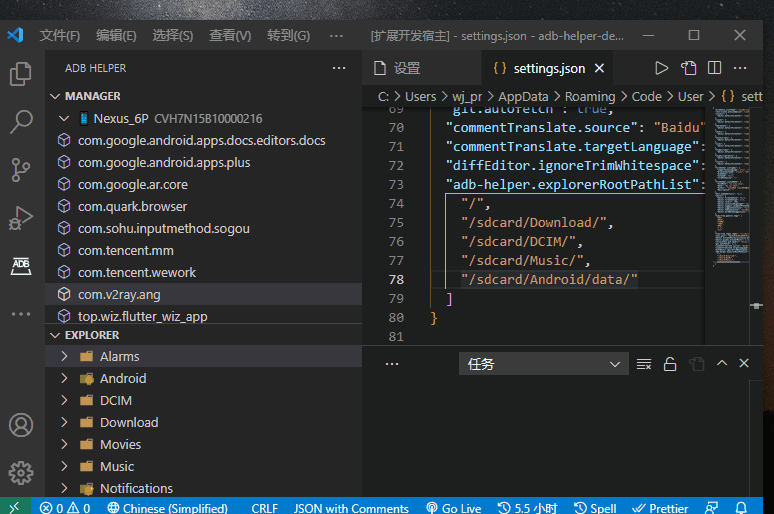Click the ADB HELPER panel more actions
Viewport: 774px width, 514px height.
click(x=339, y=68)
